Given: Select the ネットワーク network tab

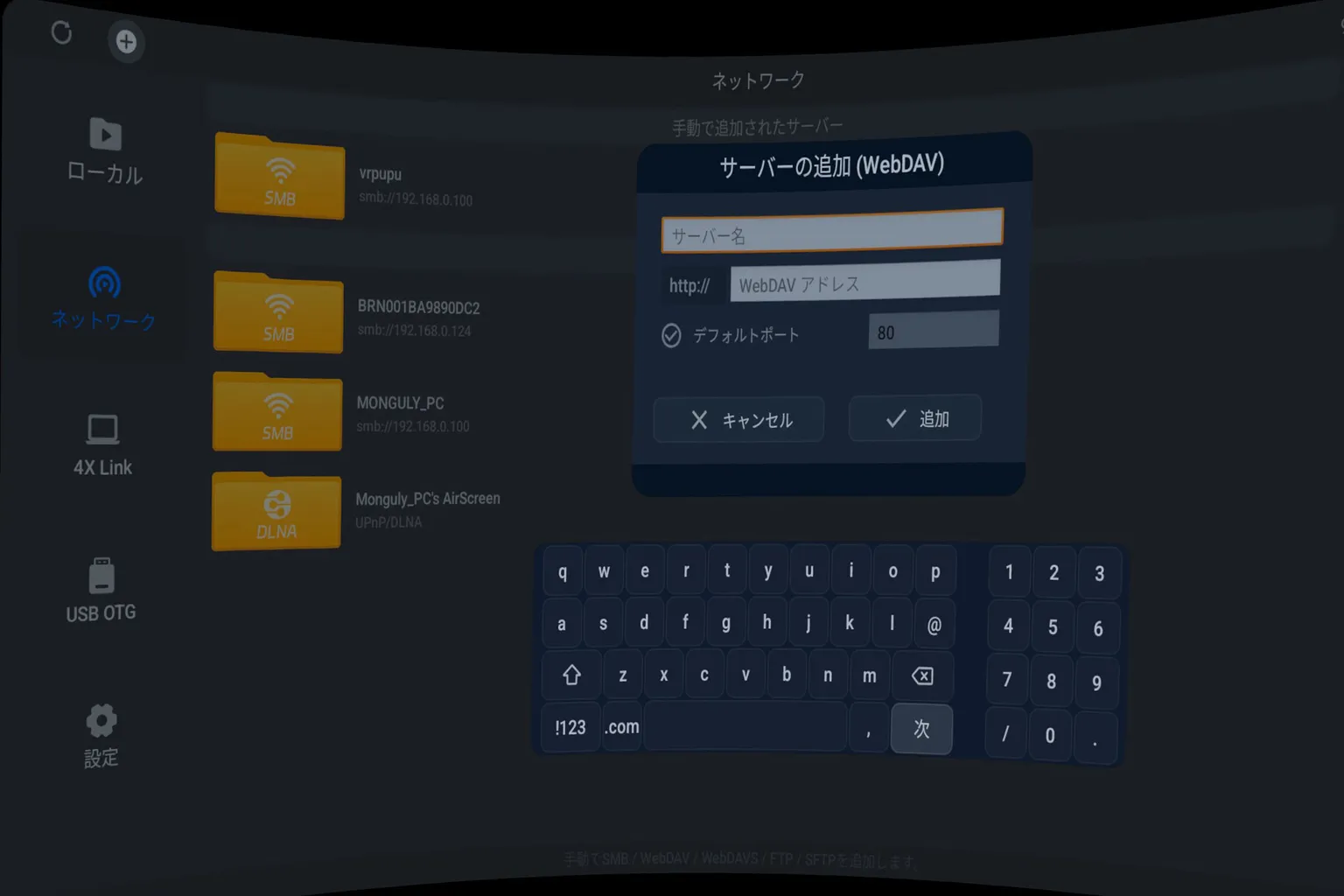Looking at the screenshot, I should [104, 299].
